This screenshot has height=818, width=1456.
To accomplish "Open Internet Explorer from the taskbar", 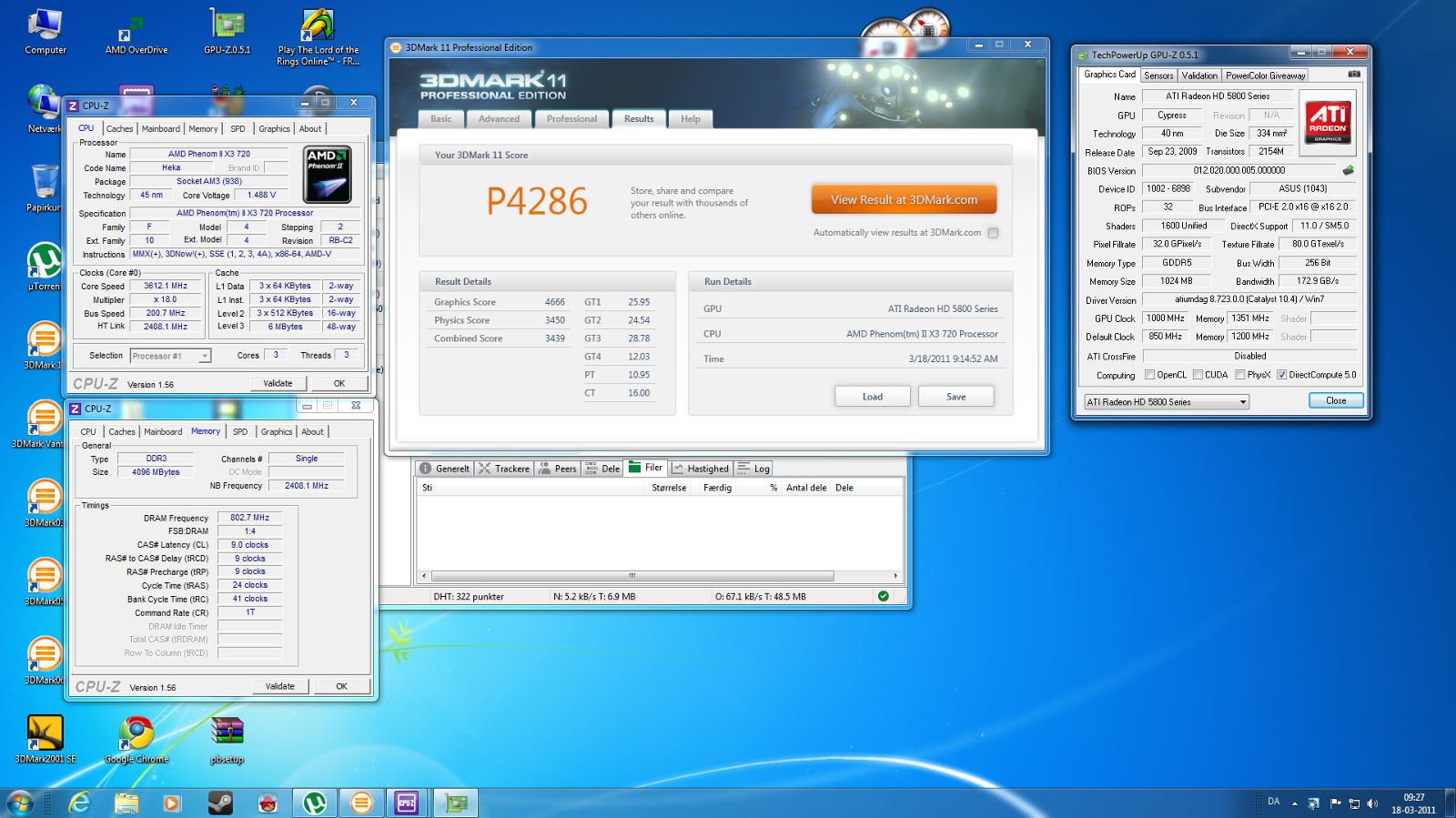I will pos(80,803).
